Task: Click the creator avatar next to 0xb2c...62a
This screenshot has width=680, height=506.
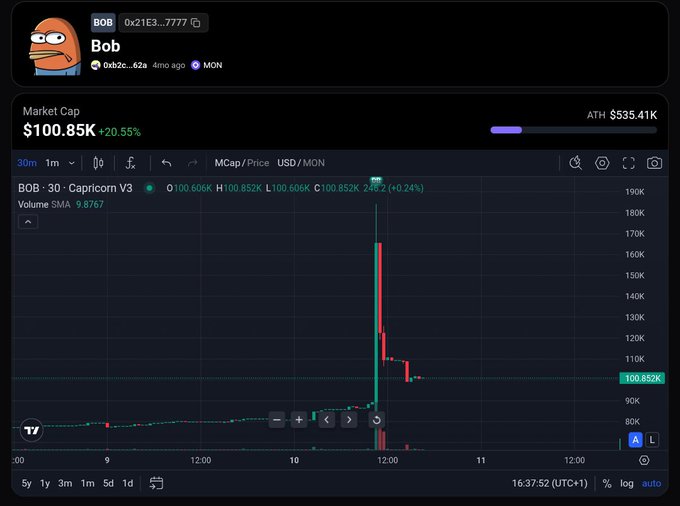Action: click(x=95, y=65)
